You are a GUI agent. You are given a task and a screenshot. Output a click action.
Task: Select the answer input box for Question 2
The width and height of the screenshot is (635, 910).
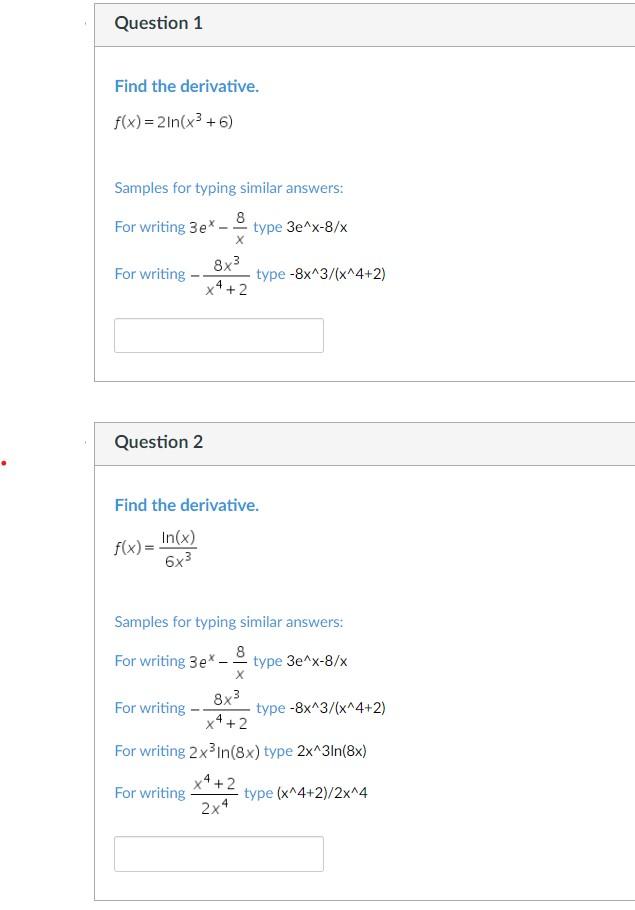click(x=218, y=853)
